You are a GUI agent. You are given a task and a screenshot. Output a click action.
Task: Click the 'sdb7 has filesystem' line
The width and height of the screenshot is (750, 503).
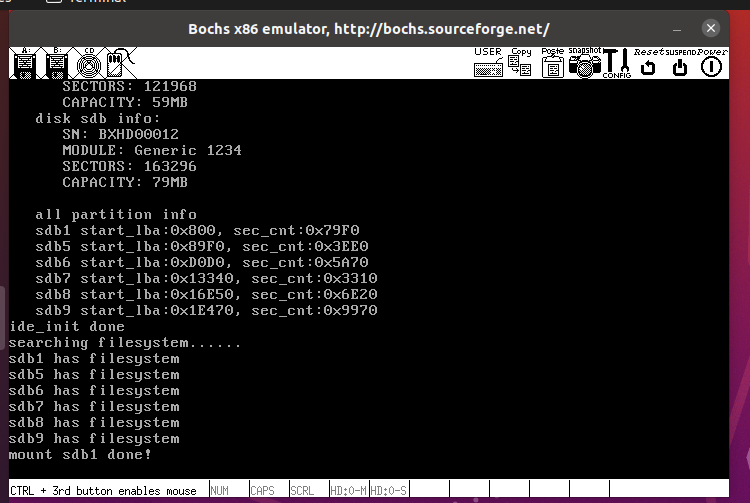pos(94,406)
